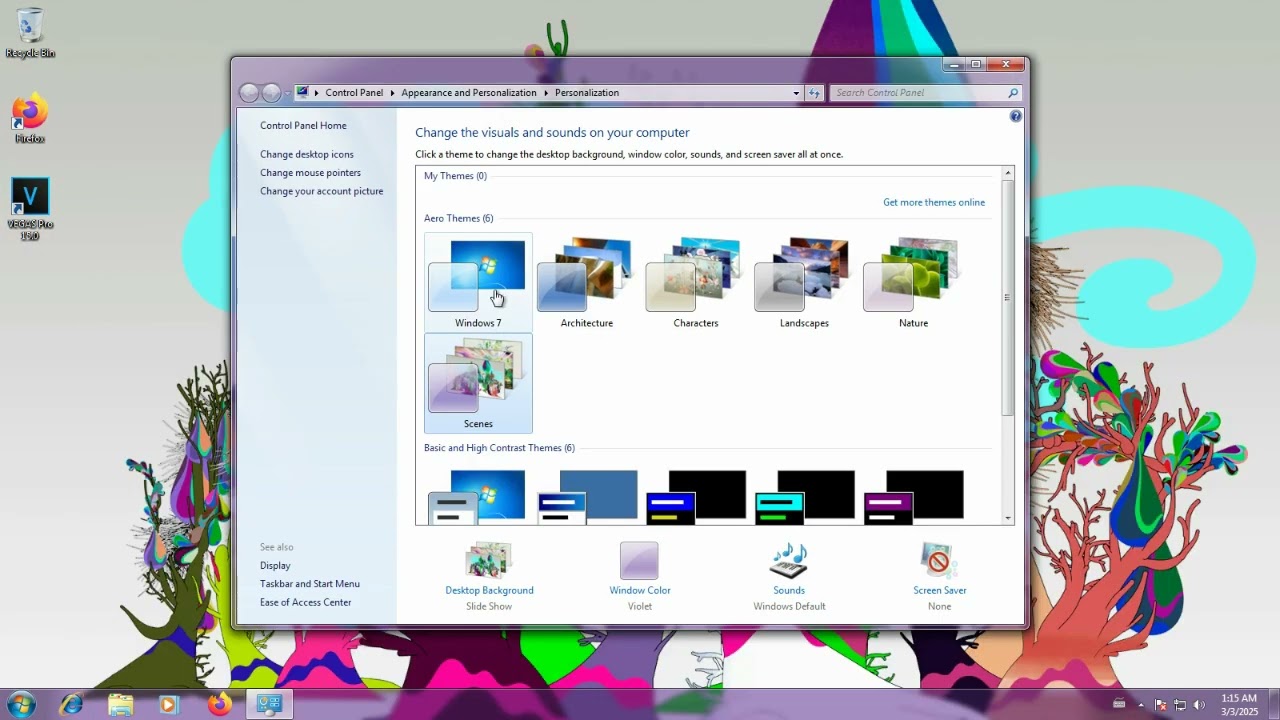Launch Firefox from the taskbar
The height and width of the screenshot is (720, 1280).
click(219, 704)
